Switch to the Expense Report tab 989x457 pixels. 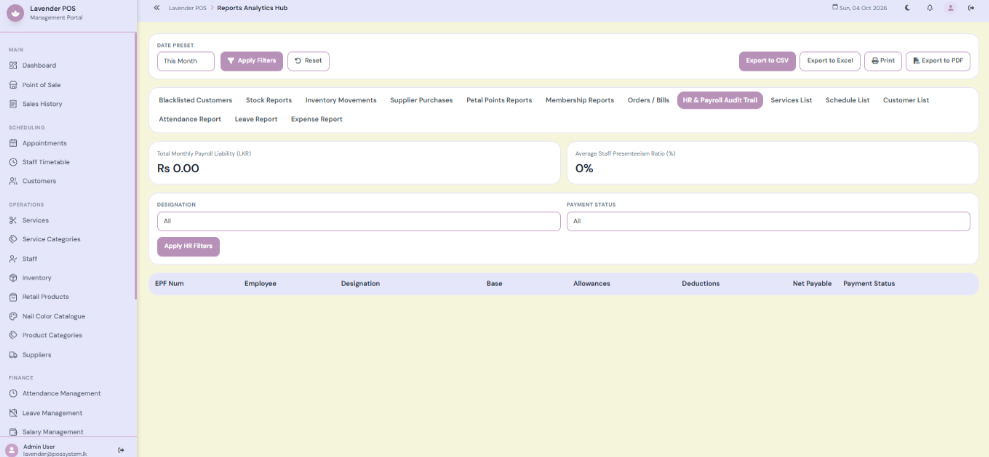coord(317,119)
